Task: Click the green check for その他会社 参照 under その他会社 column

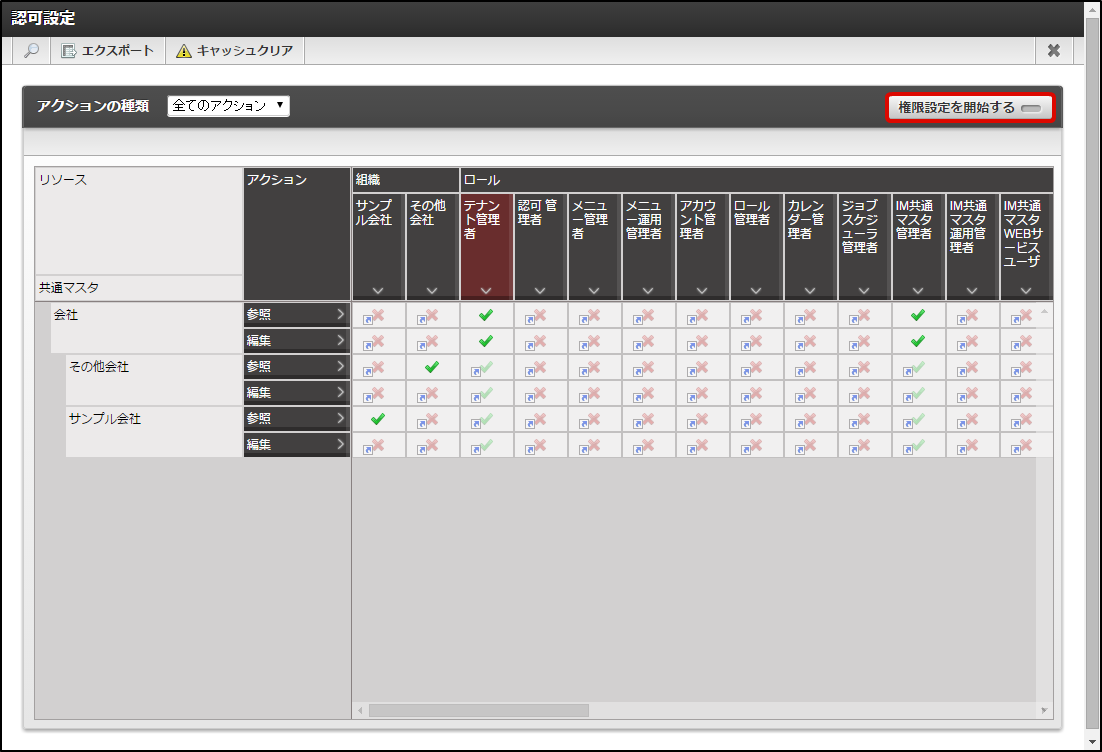Action: [x=432, y=367]
